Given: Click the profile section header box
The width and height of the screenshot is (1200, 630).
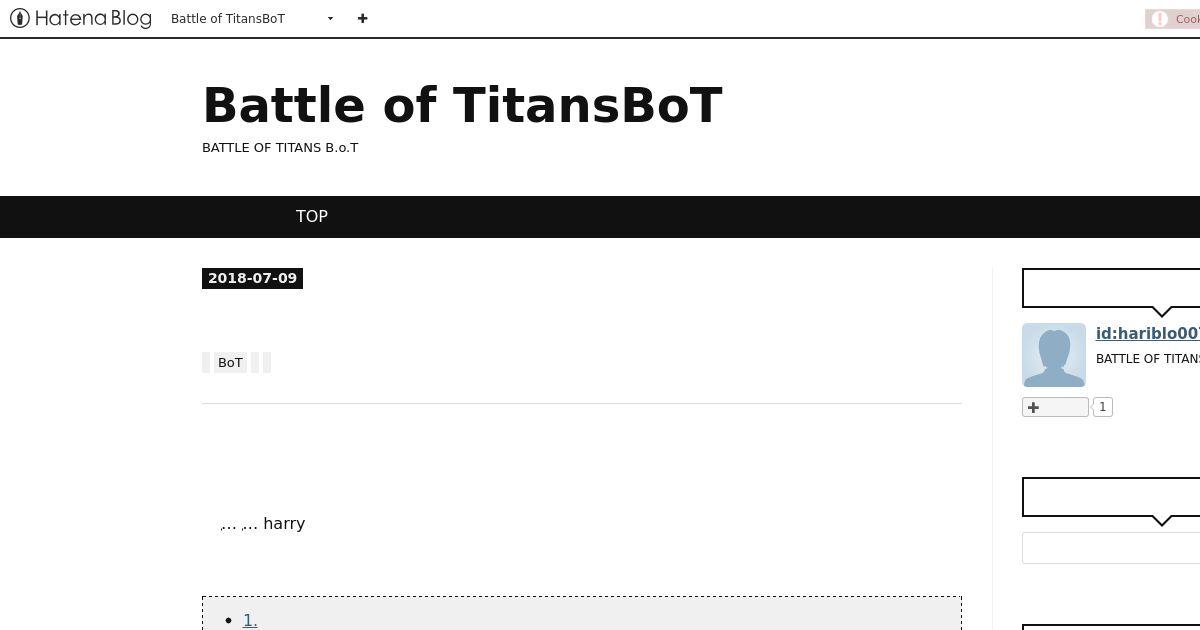Looking at the screenshot, I should tap(1111, 288).
